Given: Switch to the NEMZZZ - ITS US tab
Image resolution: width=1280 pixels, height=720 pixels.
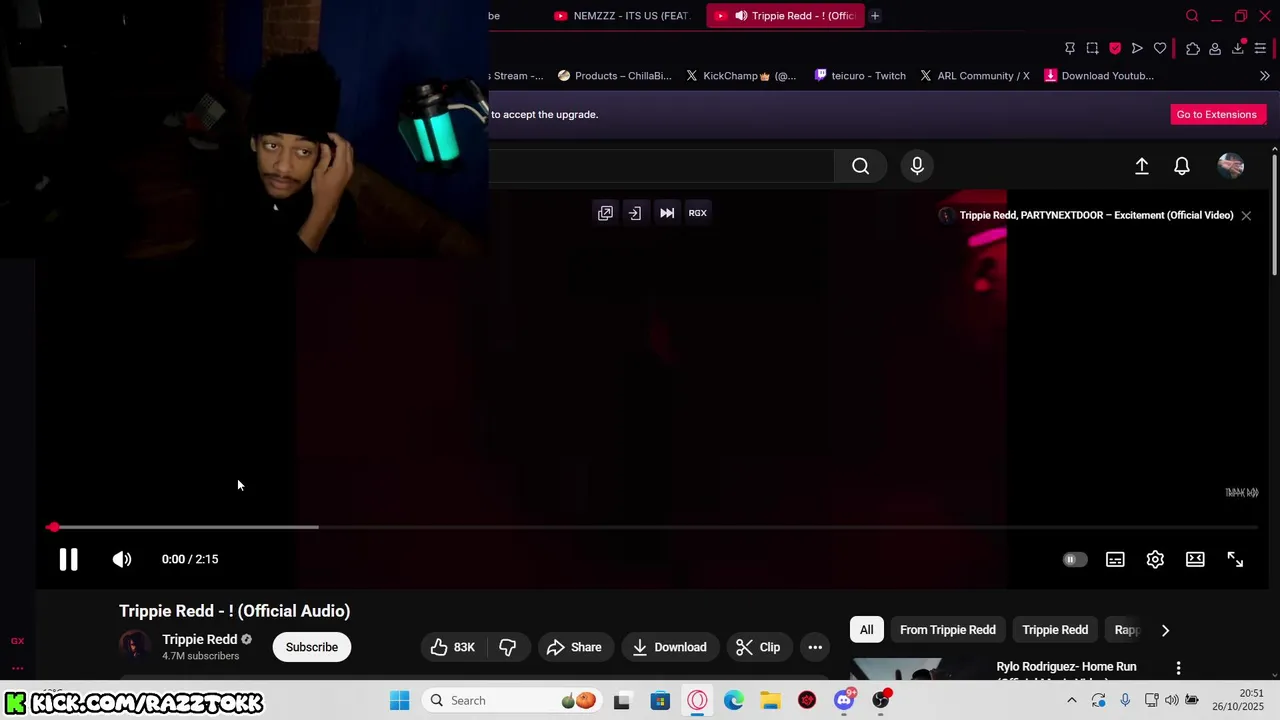Looking at the screenshot, I should (x=622, y=16).
